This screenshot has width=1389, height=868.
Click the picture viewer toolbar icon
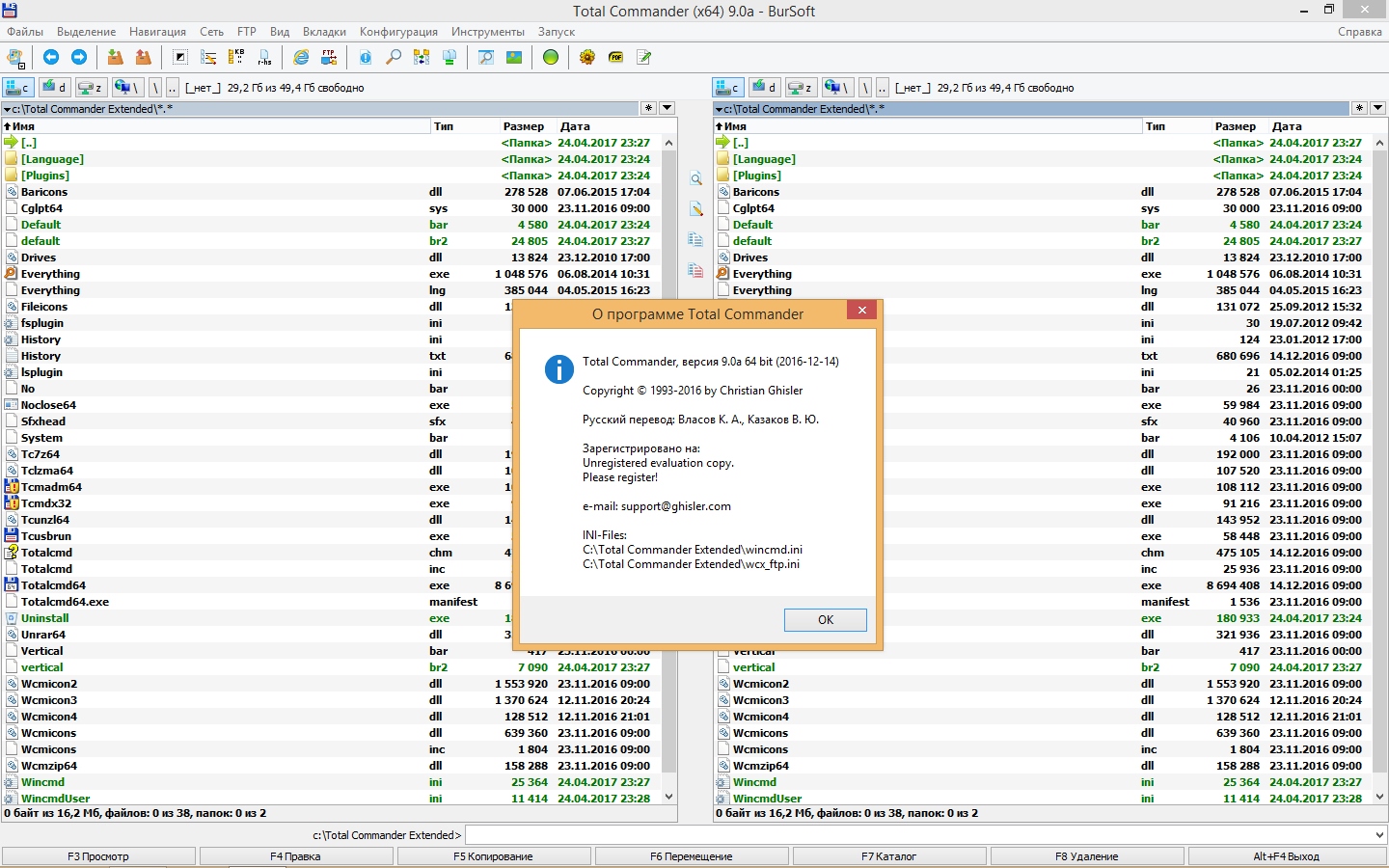[x=514, y=58]
